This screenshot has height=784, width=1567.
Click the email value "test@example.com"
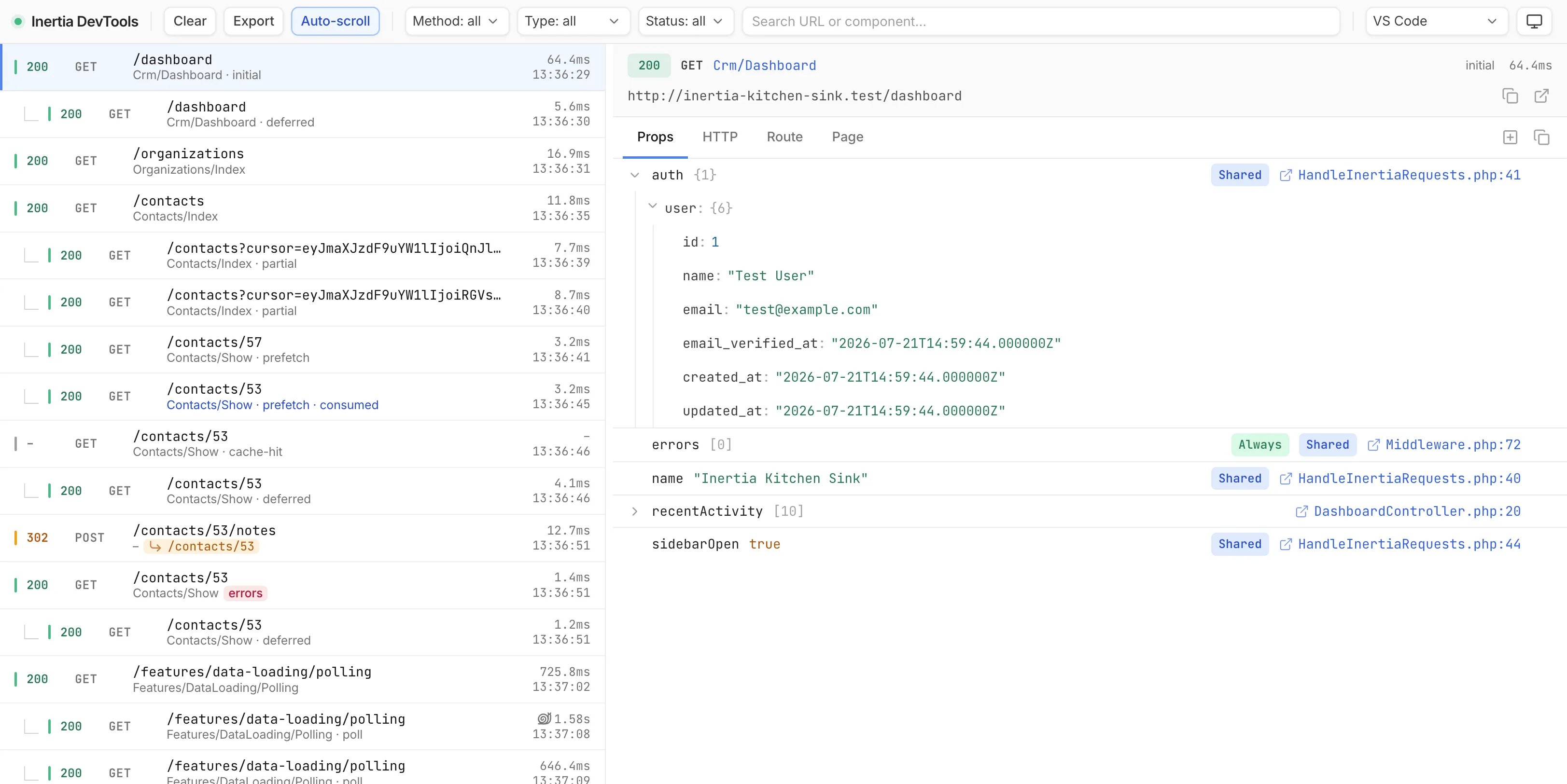(807, 310)
